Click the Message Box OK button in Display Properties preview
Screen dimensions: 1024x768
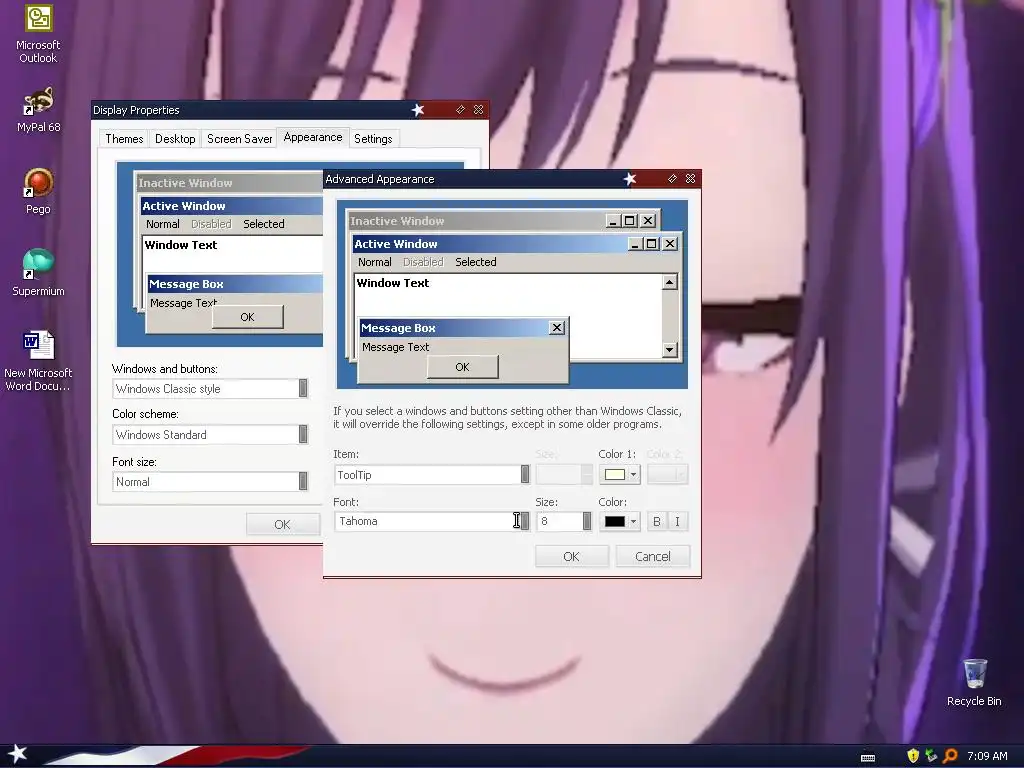click(248, 317)
